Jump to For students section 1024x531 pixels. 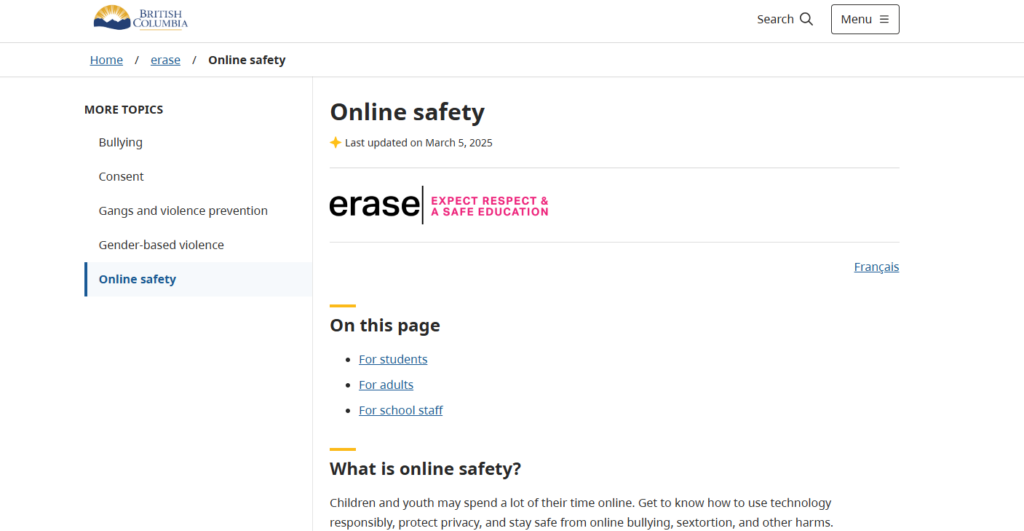click(393, 359)
